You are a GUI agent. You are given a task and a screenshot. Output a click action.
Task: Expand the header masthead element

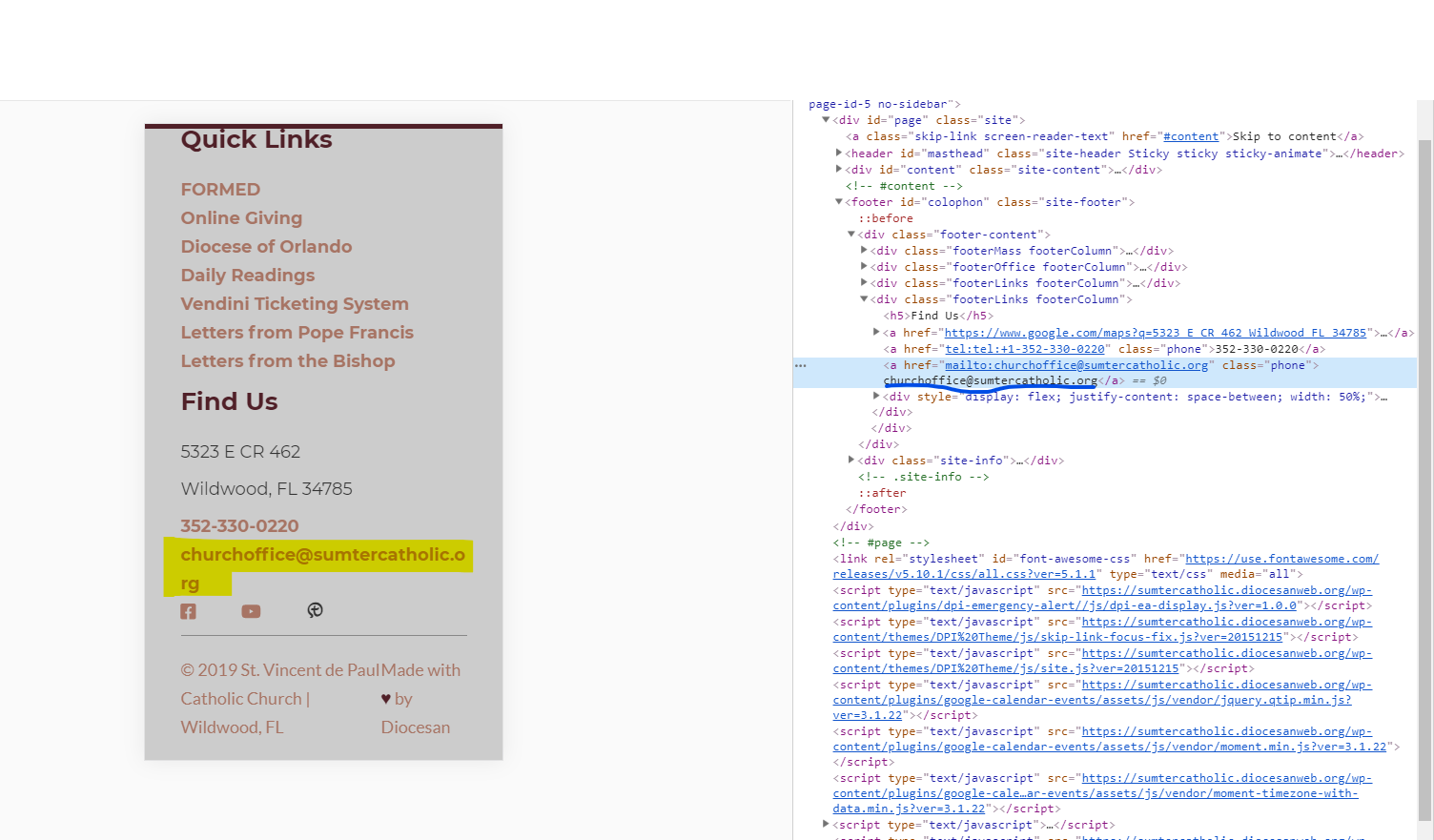point(839,154)
